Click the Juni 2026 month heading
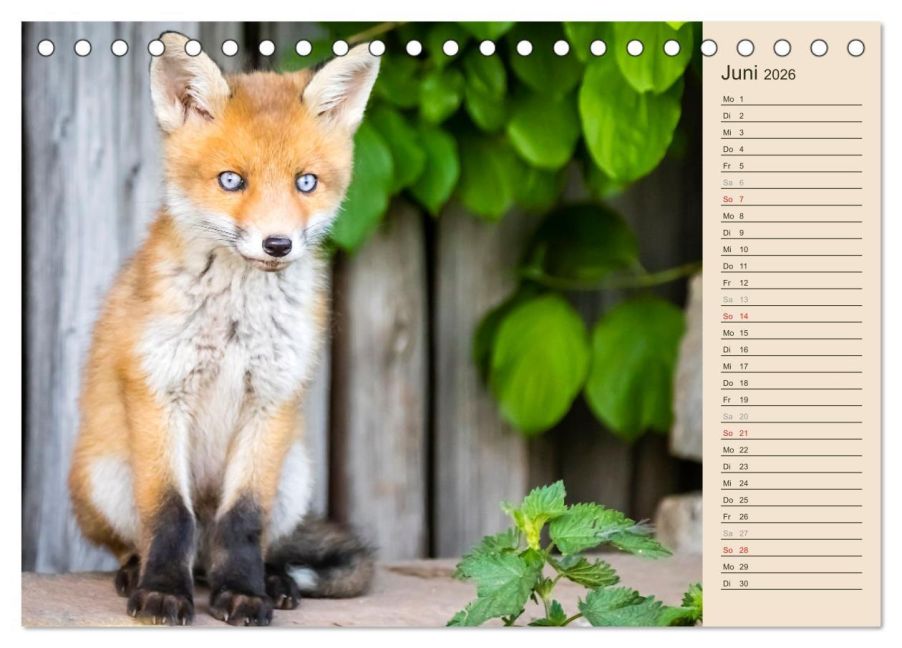Image resolution: width=902 pixels, height=648 pixels. click(758, 73)
